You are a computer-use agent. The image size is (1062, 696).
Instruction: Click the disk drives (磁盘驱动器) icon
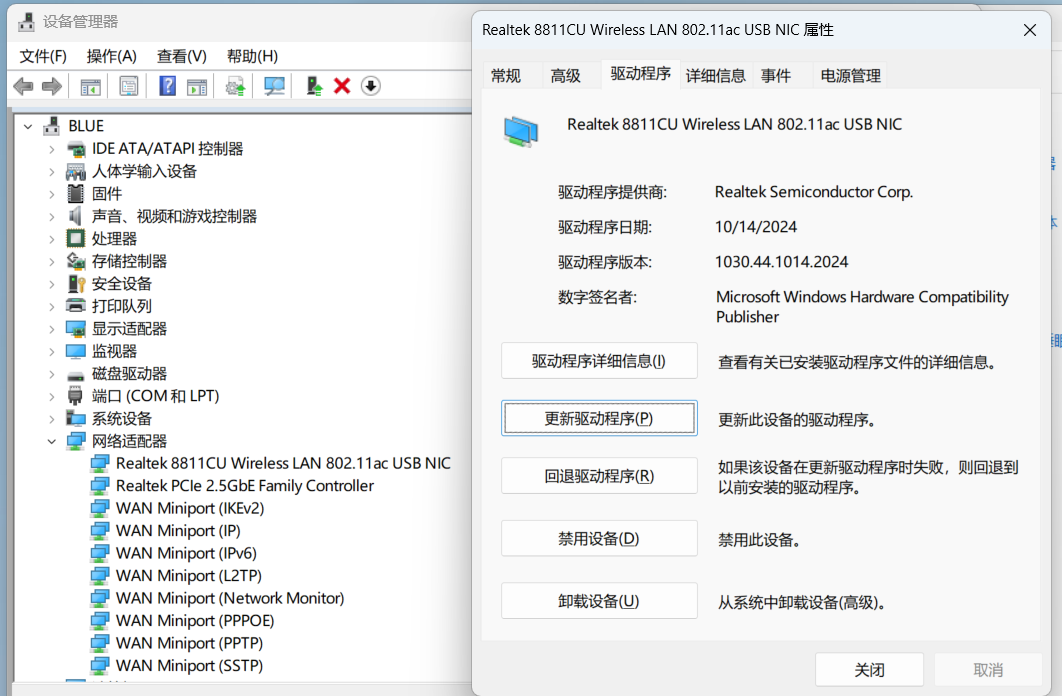click(x=76, y=375)
